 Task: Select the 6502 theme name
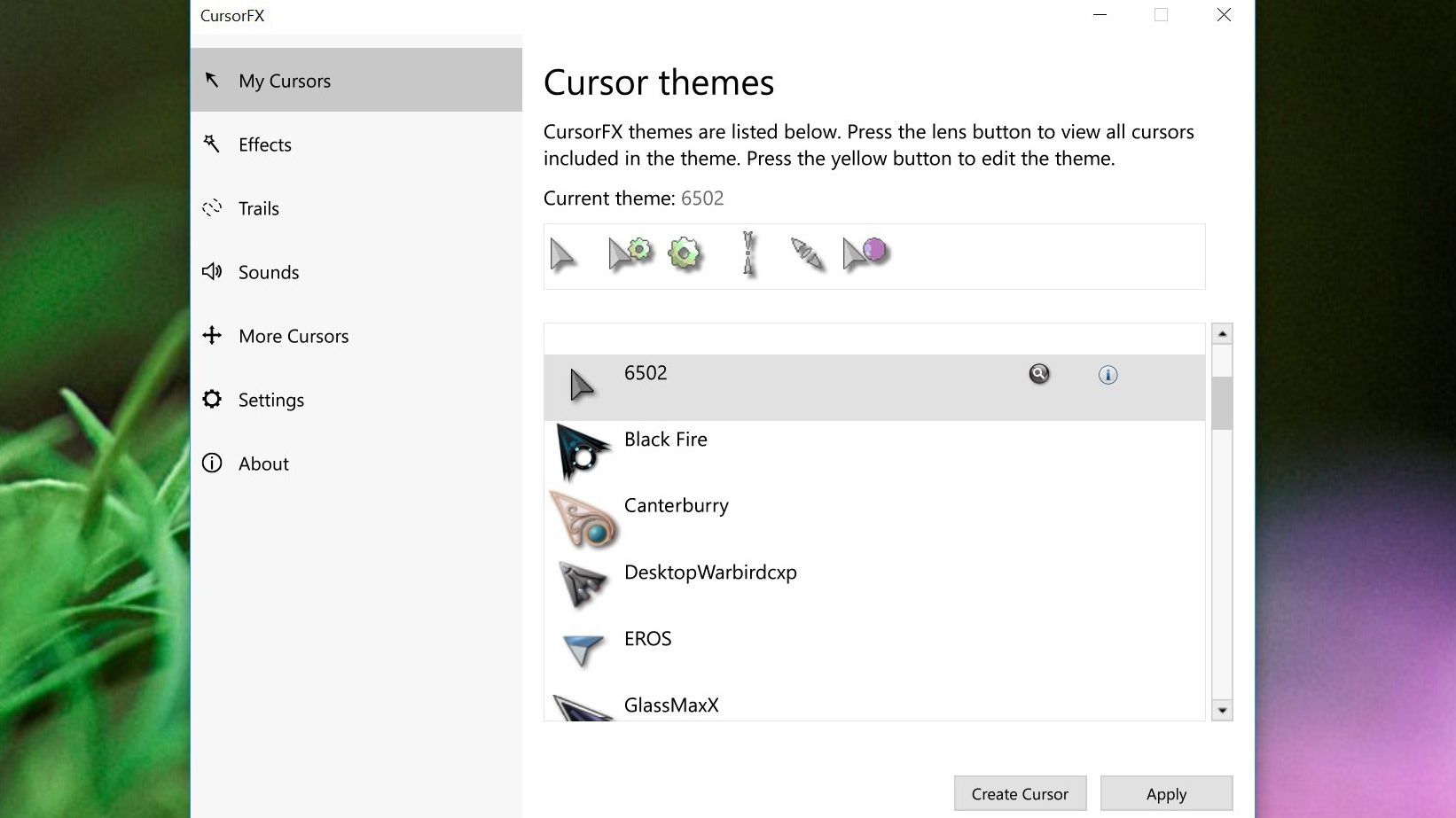(646, 373)
